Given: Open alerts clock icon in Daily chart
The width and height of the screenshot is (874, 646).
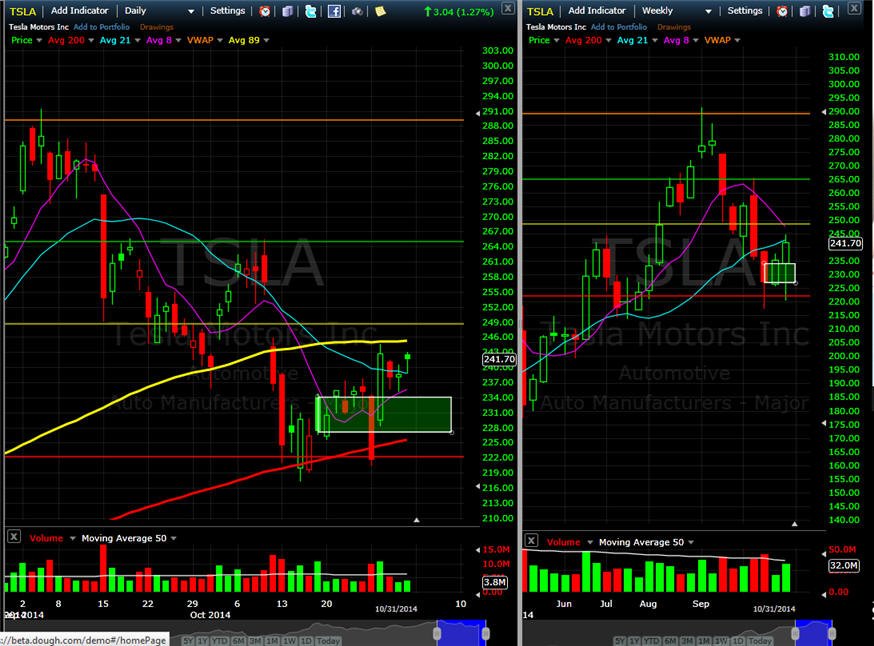Looking at the screenshot, I should (x=265, y=11).
